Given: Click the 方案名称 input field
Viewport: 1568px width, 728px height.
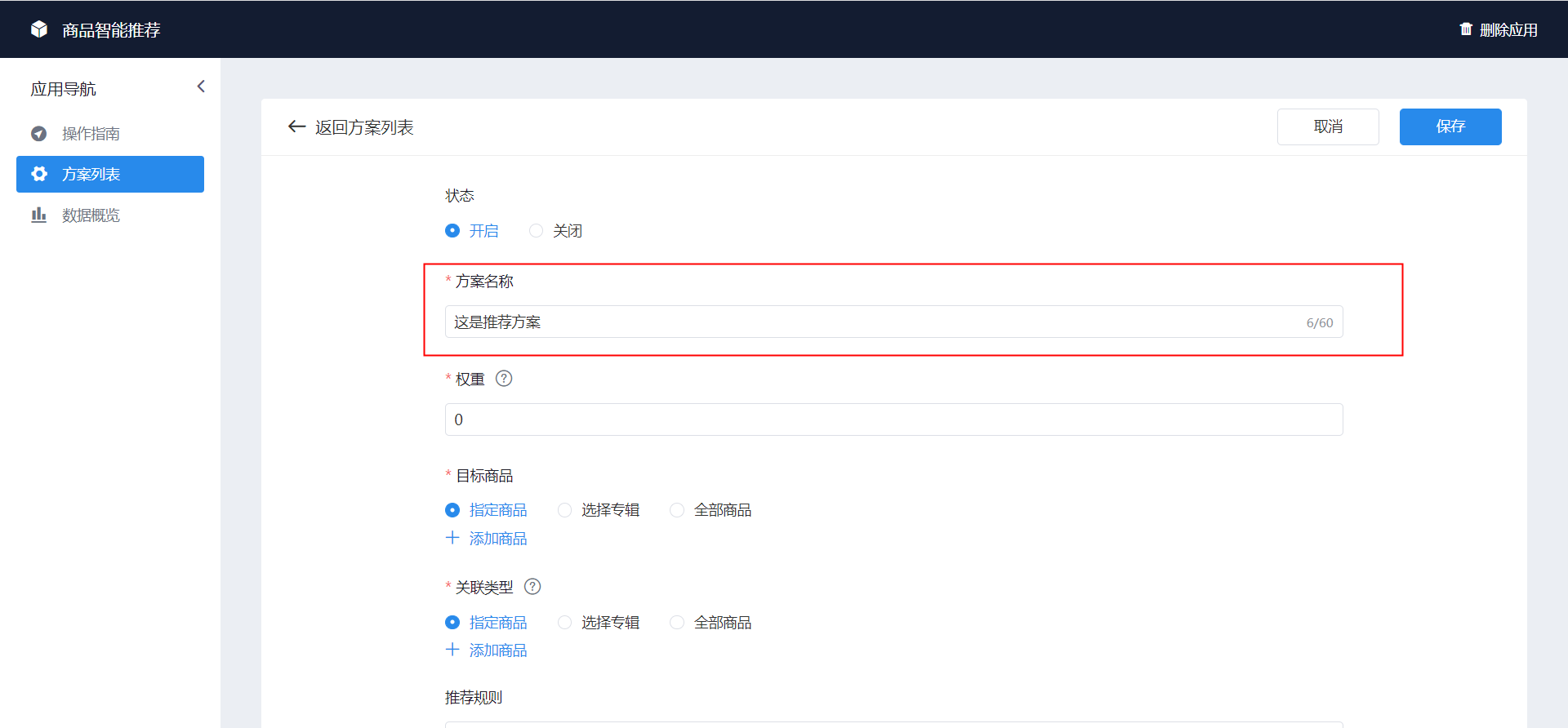Looking at the screenshot, I should [x=893, y=322].
